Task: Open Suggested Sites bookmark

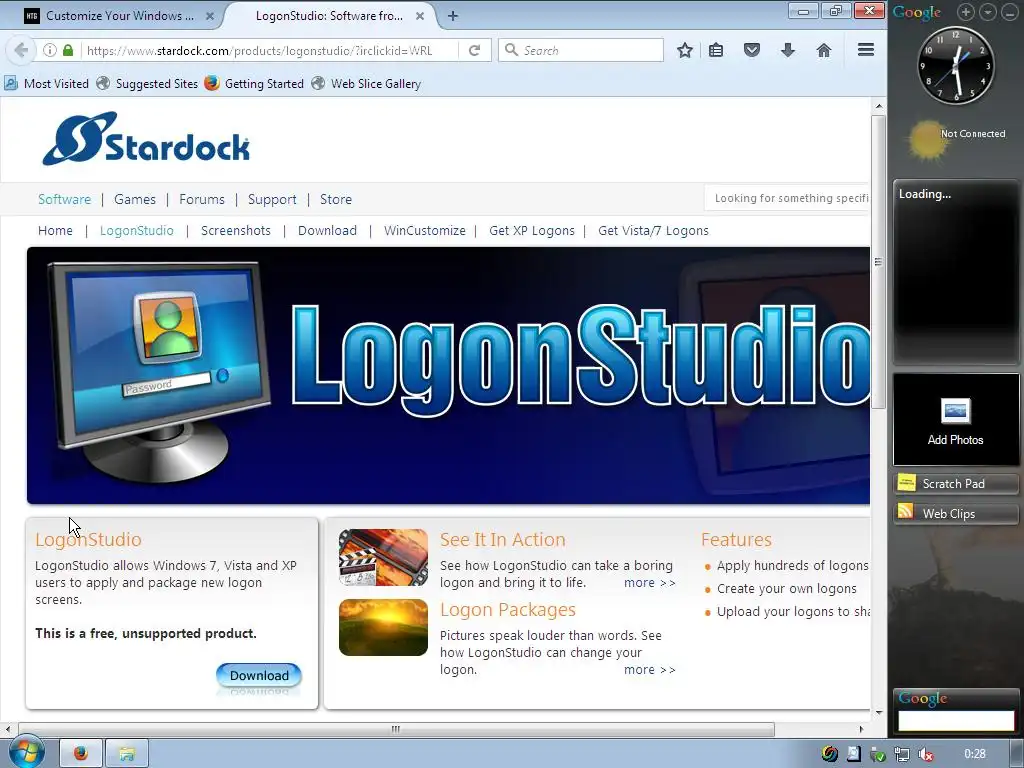Action: [147, 84]
